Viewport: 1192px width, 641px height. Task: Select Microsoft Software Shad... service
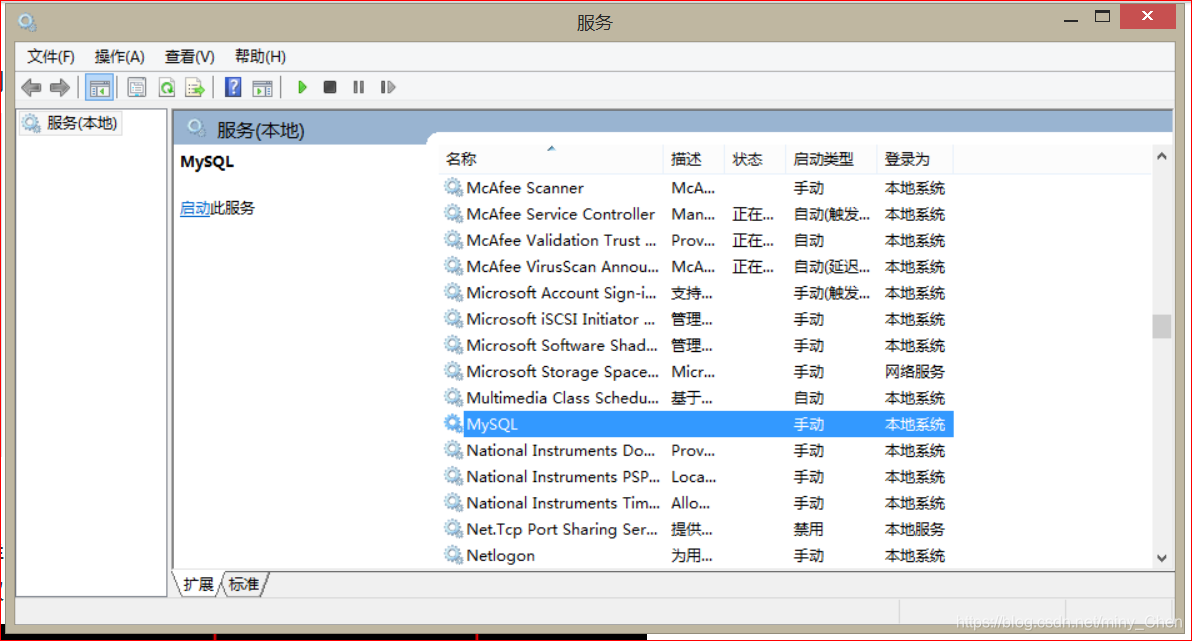coord(696,345)
